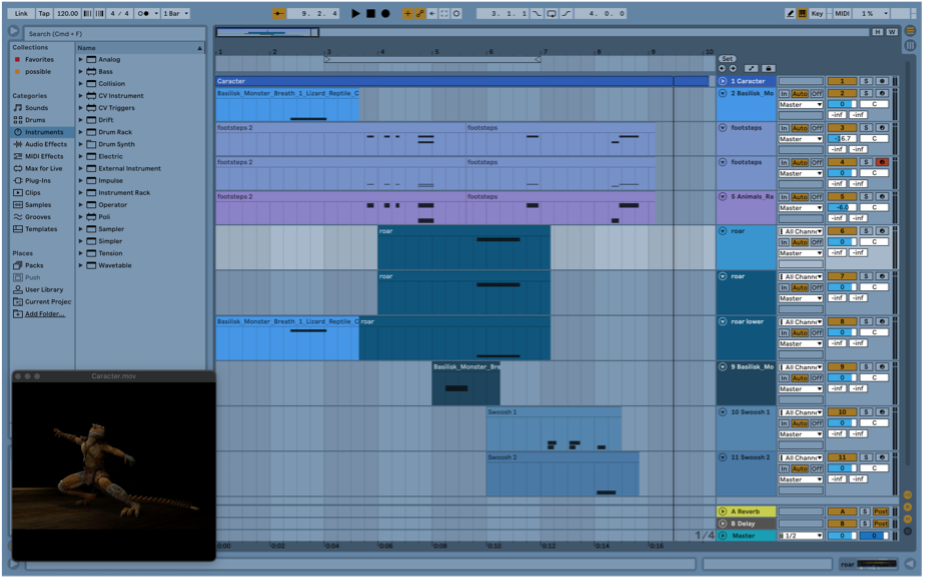Jump to the previous locator arrow
This screenshot has width=925, height=580.
click(722, 68)
